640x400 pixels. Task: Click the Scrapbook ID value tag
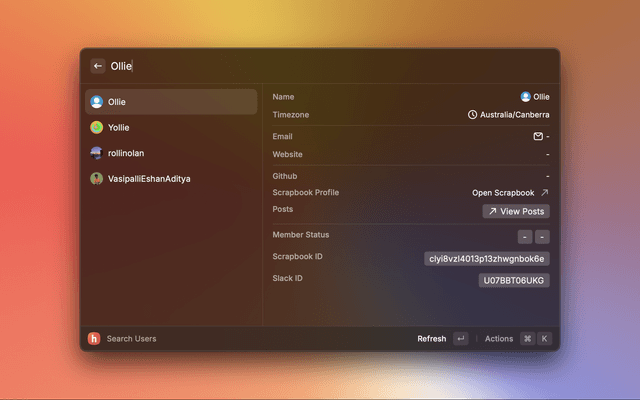tap(487, 258)
